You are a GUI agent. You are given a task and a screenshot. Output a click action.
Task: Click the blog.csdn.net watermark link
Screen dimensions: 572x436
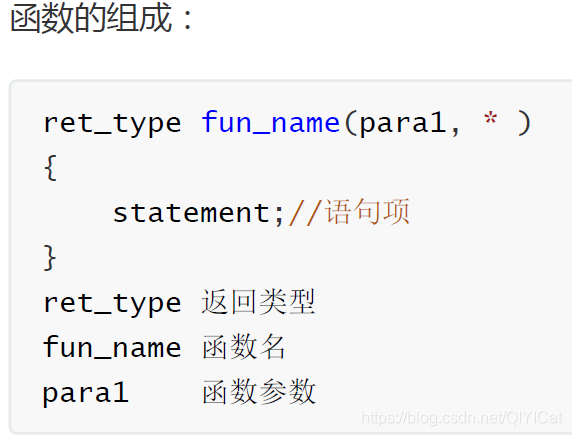point(461,418)
